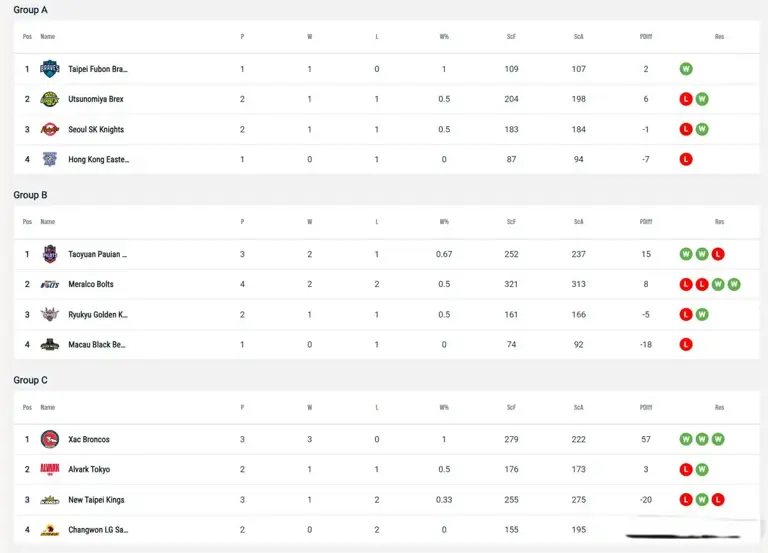Image resolution: width=768 pixels, height=553 pixels.
Task: Click the Hong Kong Eastern team logo
Action: tap(50, 159)
